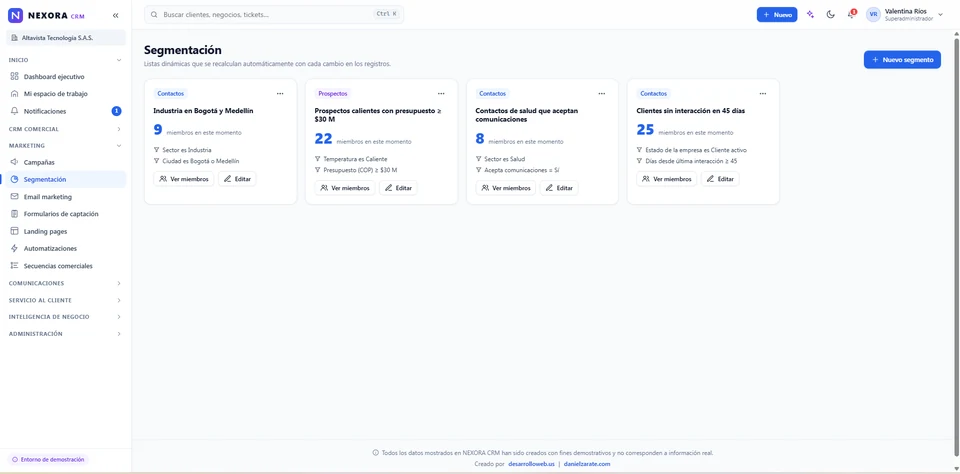Click filter 'Sector es Industria'
The height and width of the screenshot is (474, 960).
coord(182,150)
